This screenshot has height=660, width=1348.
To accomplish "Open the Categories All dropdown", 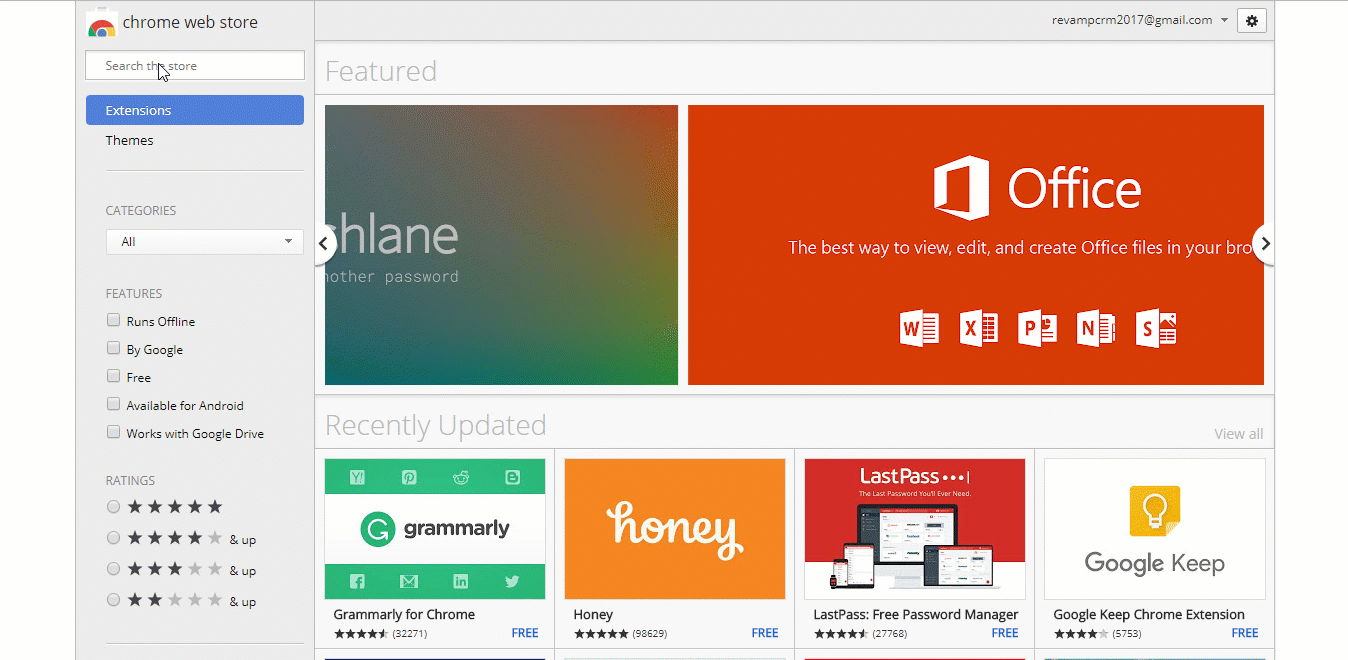I will pyautogui.click(x=205, y=242).
